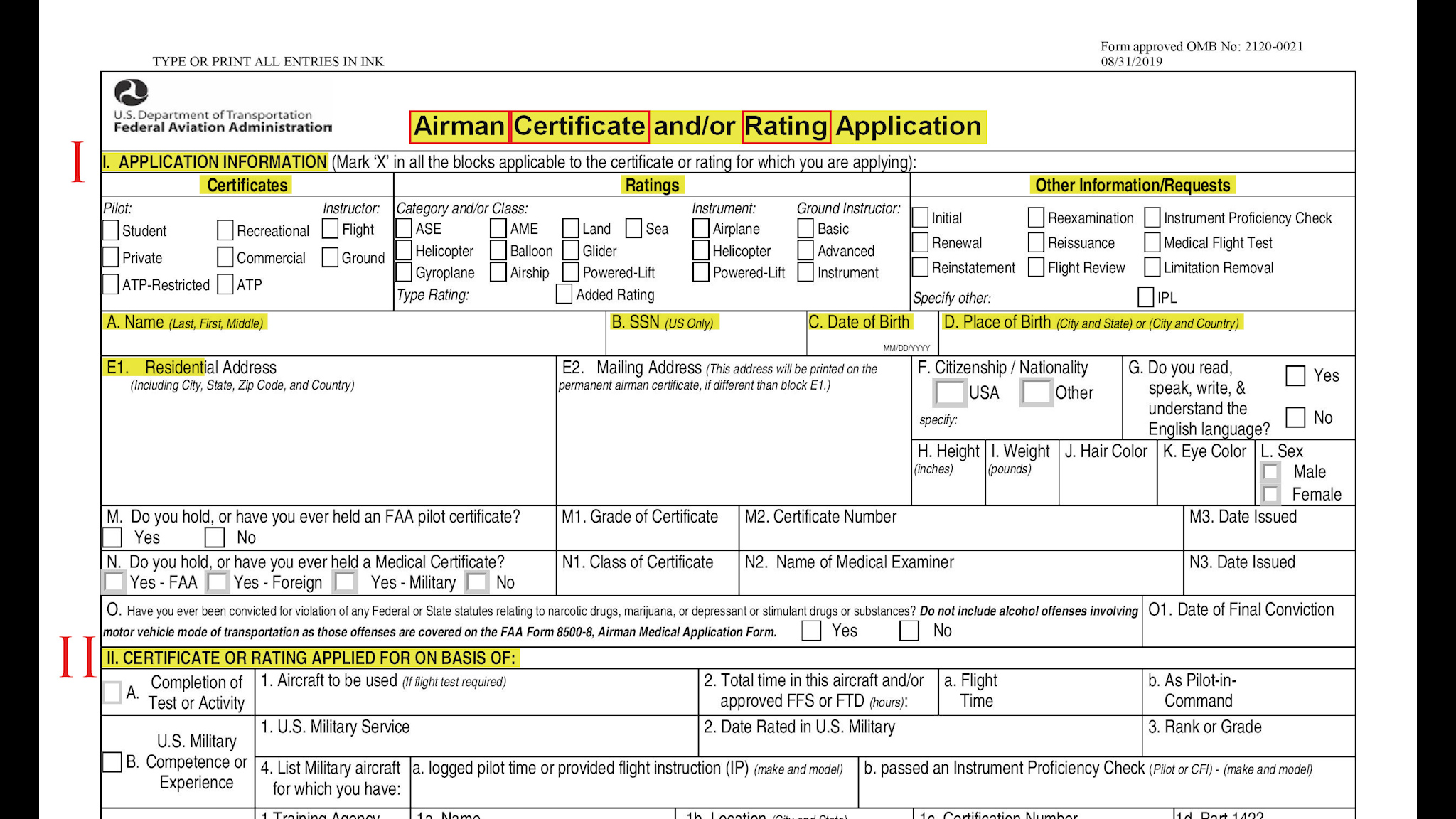
Task: Check the ATP-Restricted checkbox
Action: [110, 284]
